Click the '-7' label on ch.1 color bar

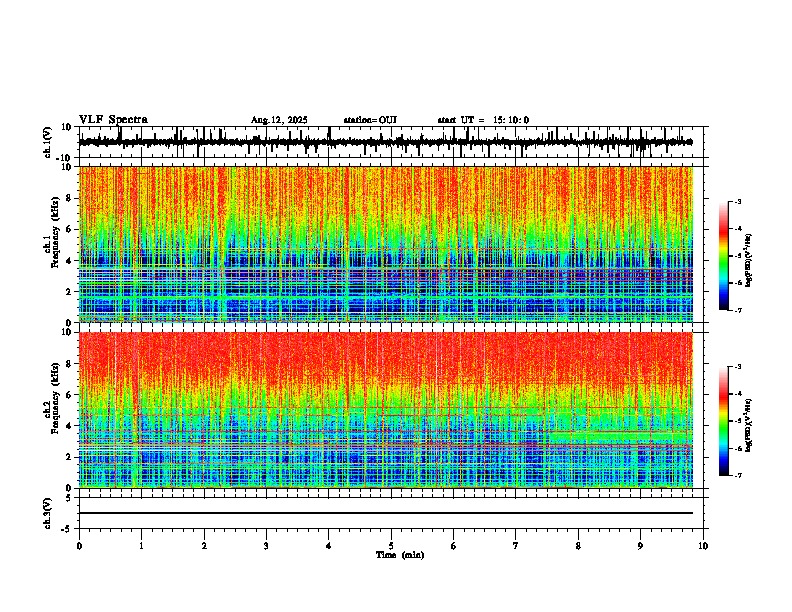(x=737, y=310)
